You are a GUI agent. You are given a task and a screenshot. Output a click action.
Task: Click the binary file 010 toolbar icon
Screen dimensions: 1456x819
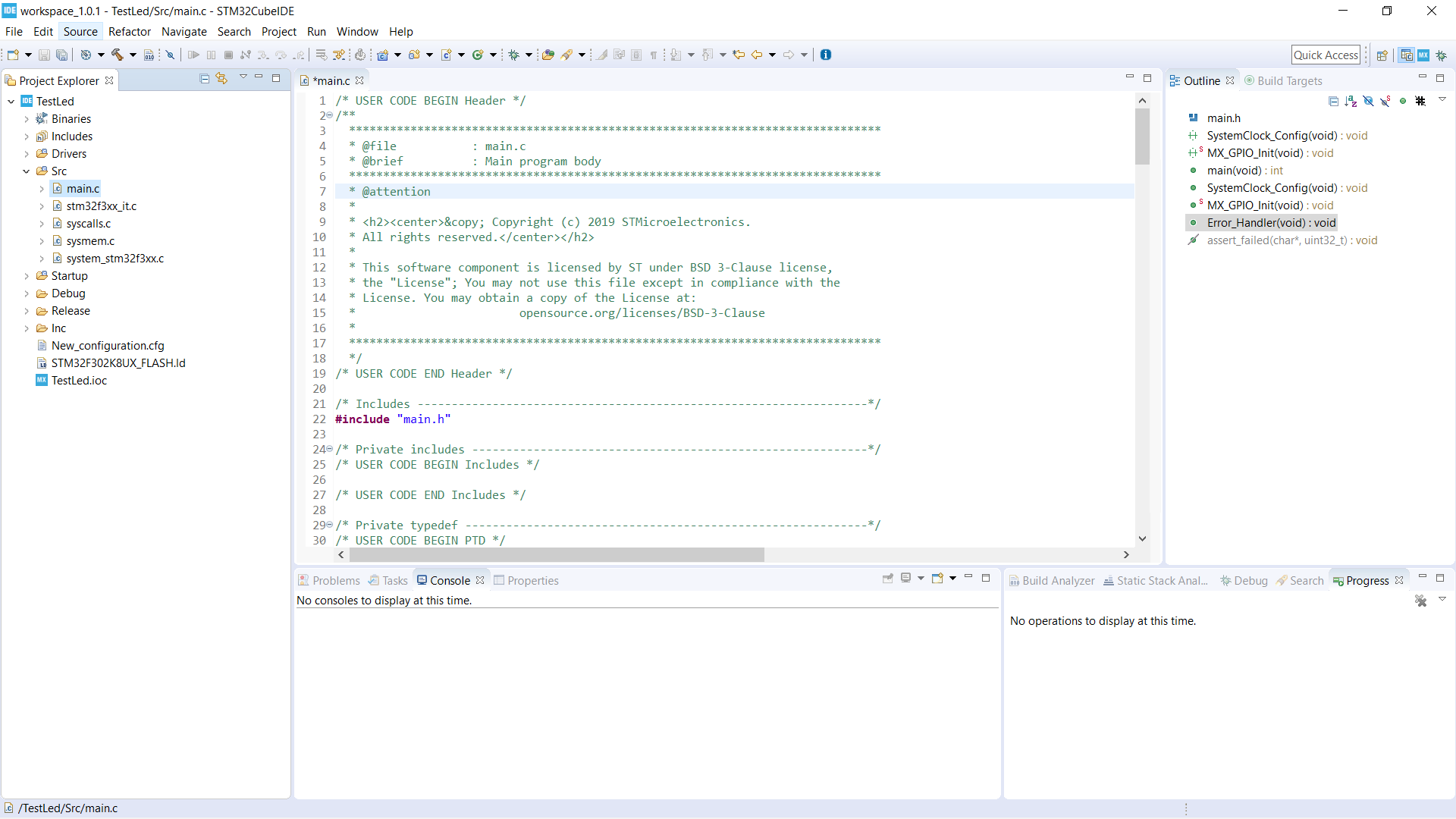[149, 55]
